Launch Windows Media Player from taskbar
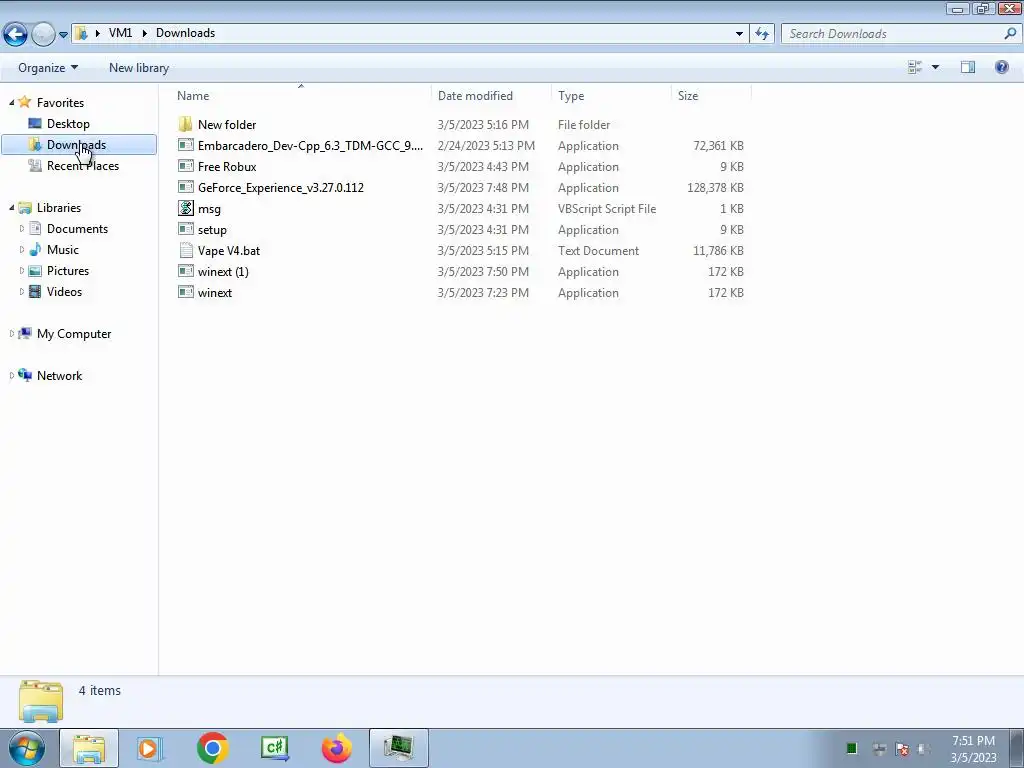 pos(150,748)
